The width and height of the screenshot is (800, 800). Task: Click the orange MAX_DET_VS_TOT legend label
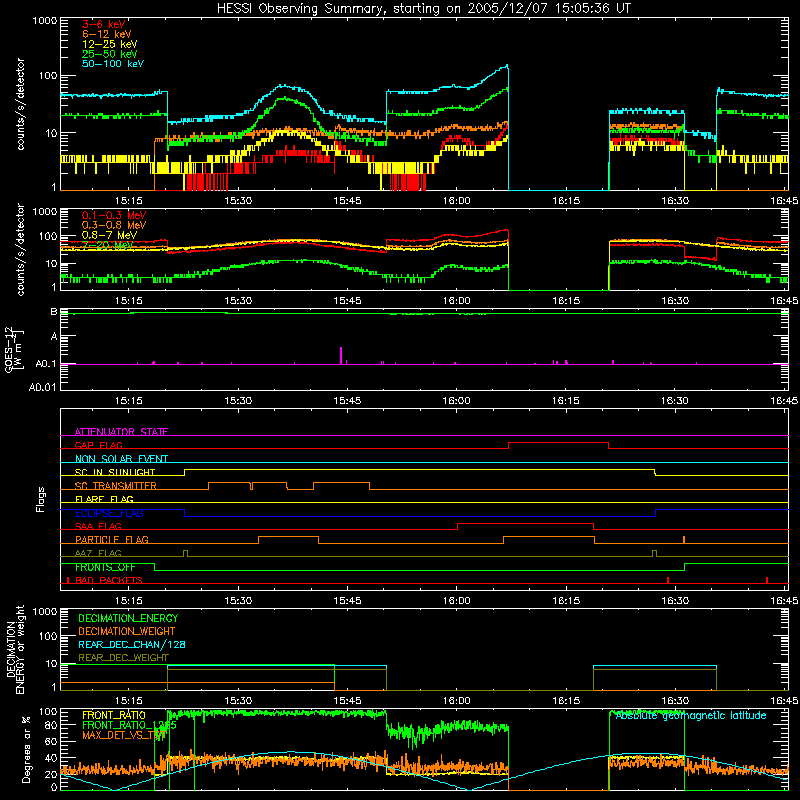tap(123, 735)
